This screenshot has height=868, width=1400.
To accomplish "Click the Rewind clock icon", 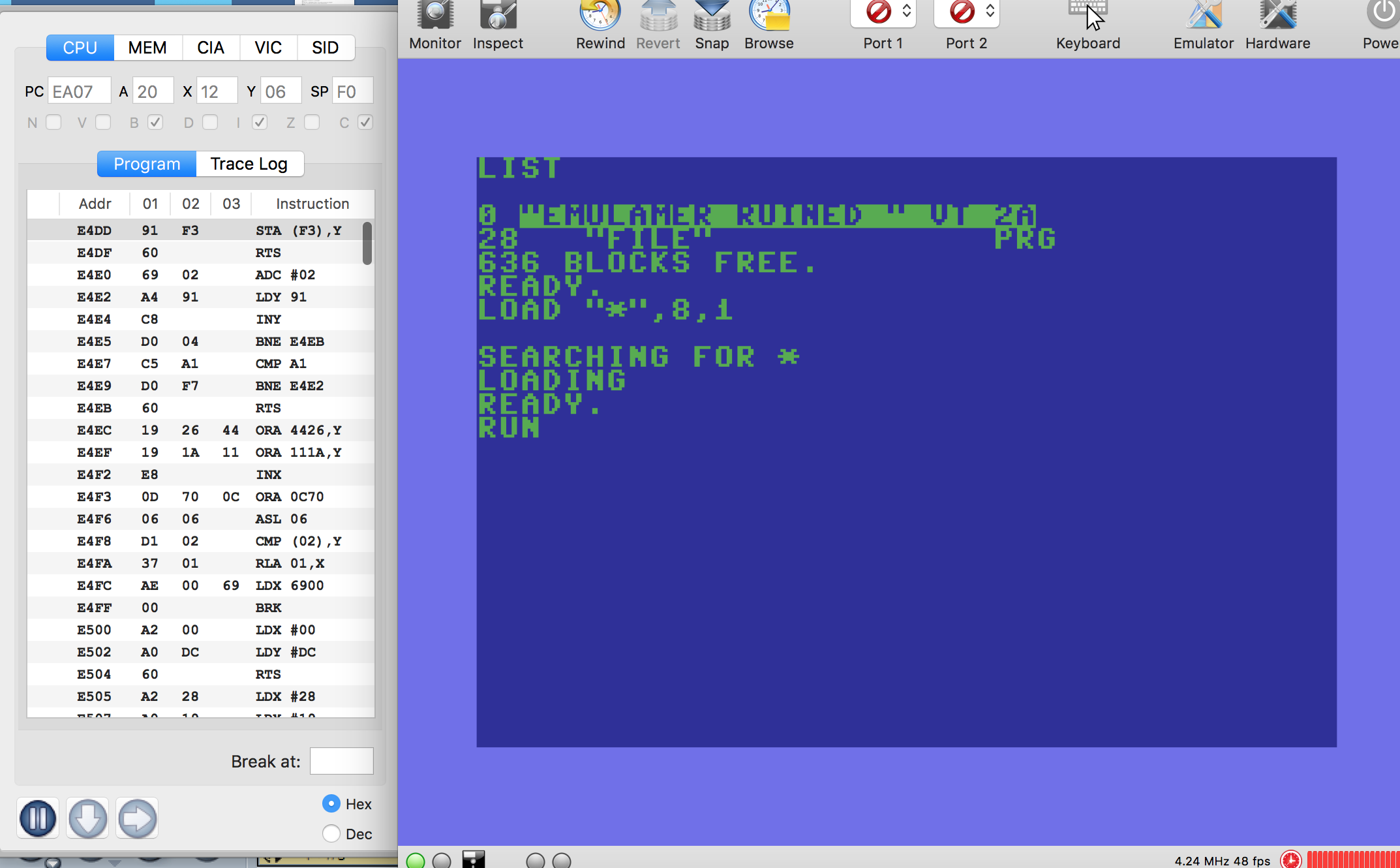I will pos(600,16).
